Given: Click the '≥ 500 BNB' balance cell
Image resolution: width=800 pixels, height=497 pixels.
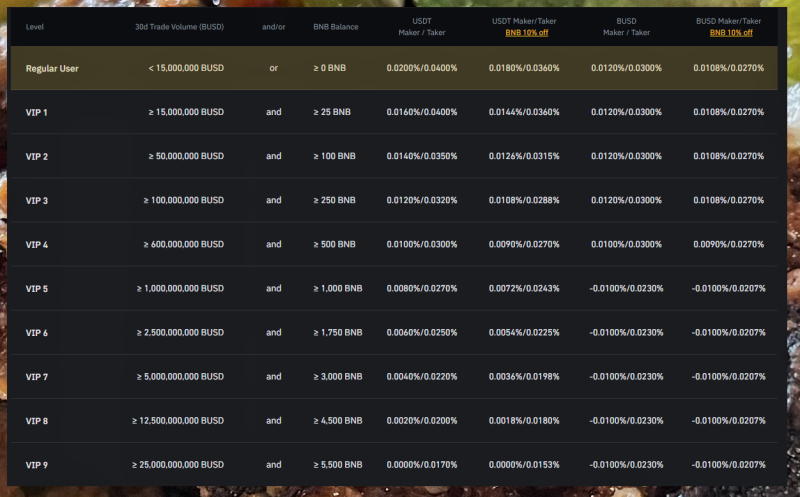Looking at the screenshot, I should coord(334,244).
